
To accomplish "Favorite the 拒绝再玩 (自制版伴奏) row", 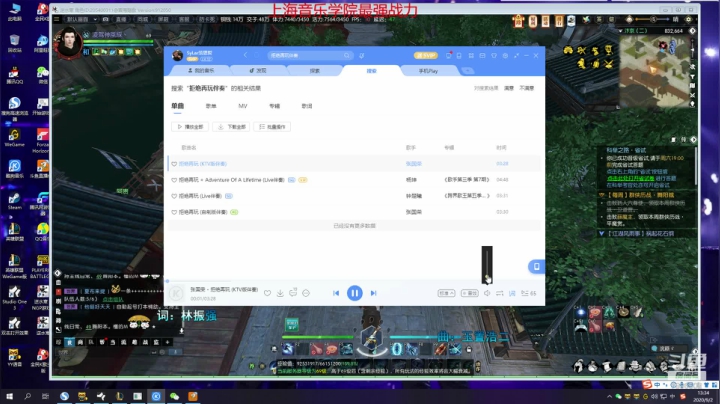I will [174, 212].
